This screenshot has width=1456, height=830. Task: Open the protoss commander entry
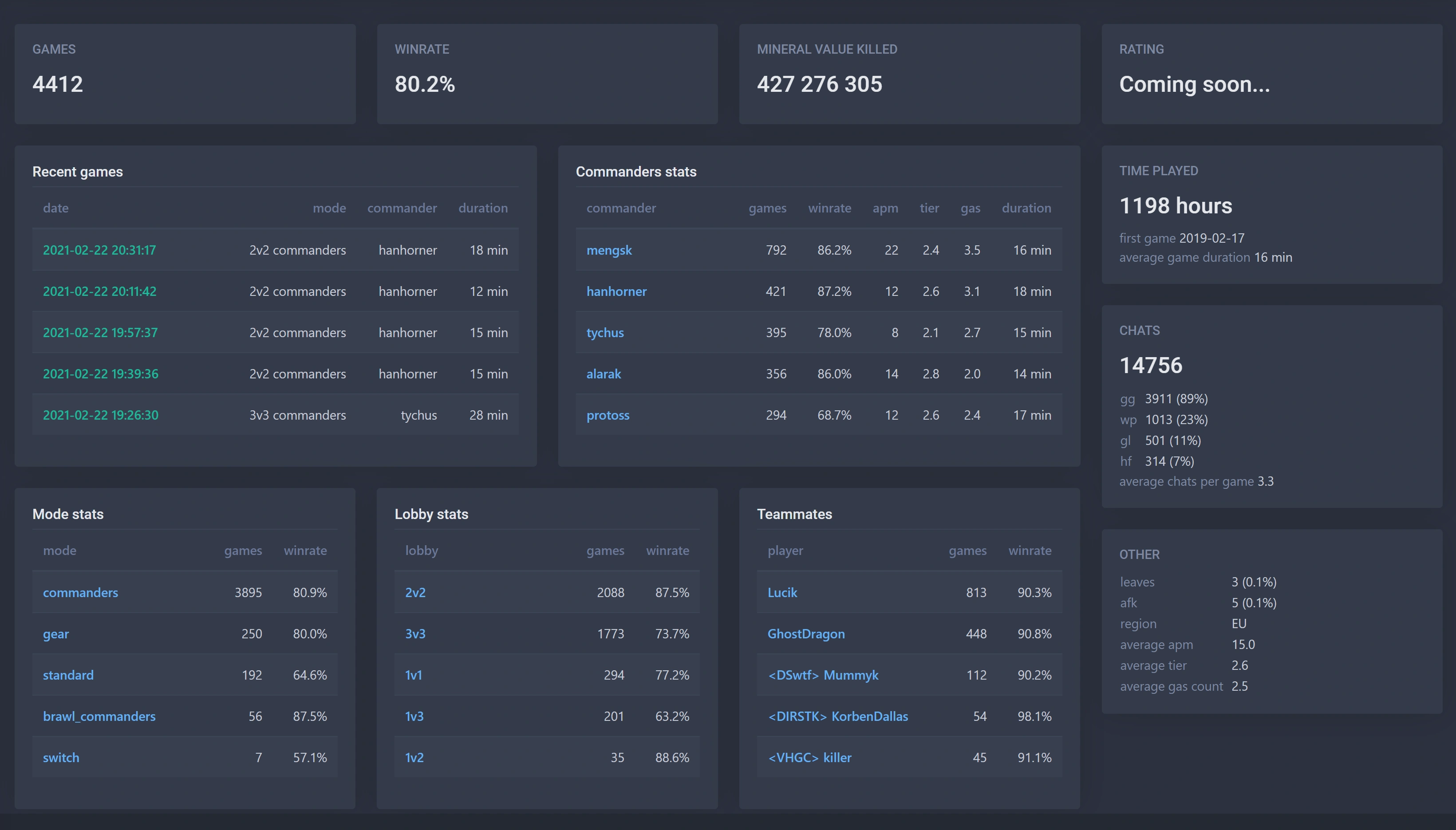(608, 416)
